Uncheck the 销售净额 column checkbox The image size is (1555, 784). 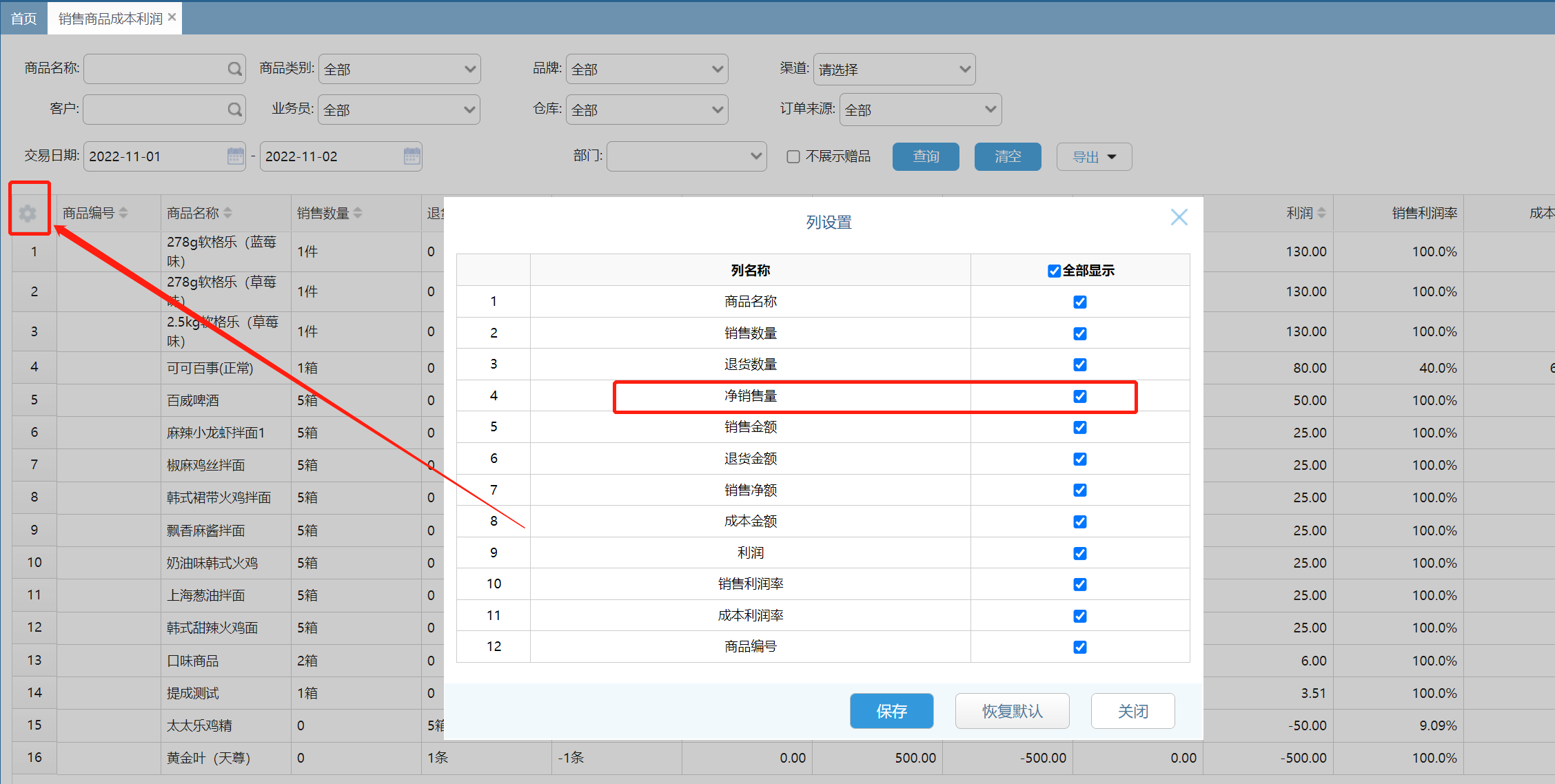(1080, 490)
